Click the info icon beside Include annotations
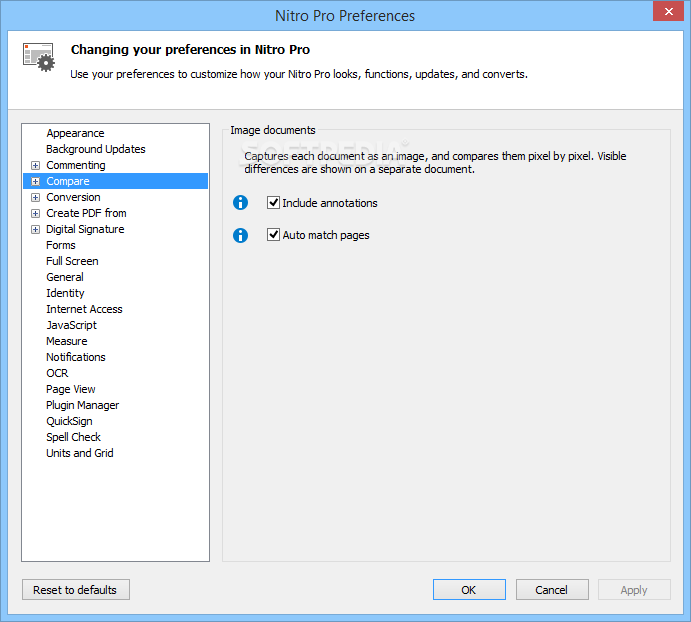This screenshot has width=691, height=622. 240,203
